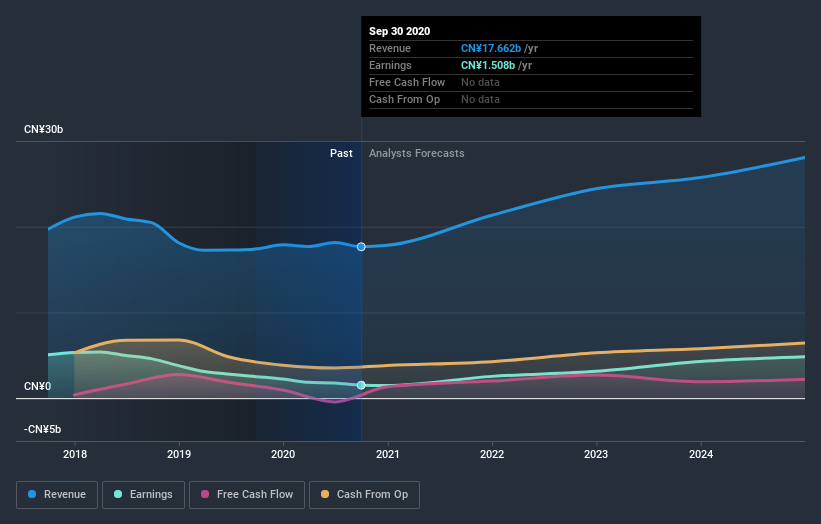
Task: Click the 2023 x-axis label
Action: (x=596, y=454)
